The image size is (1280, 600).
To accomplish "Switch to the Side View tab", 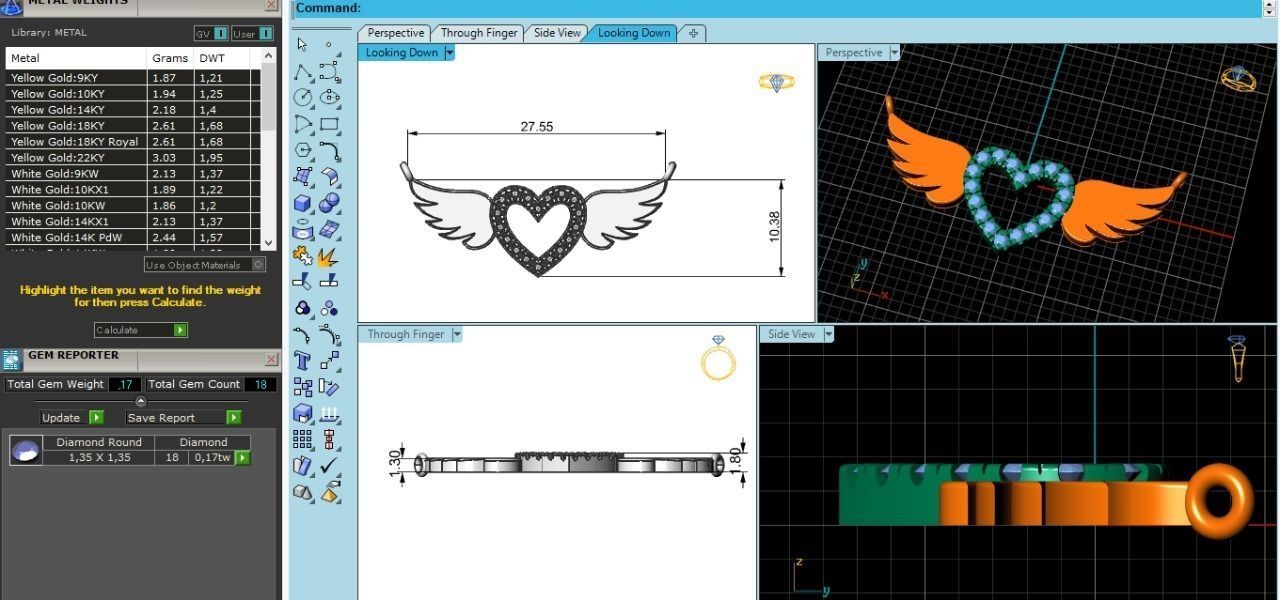I will pos(557,33).
